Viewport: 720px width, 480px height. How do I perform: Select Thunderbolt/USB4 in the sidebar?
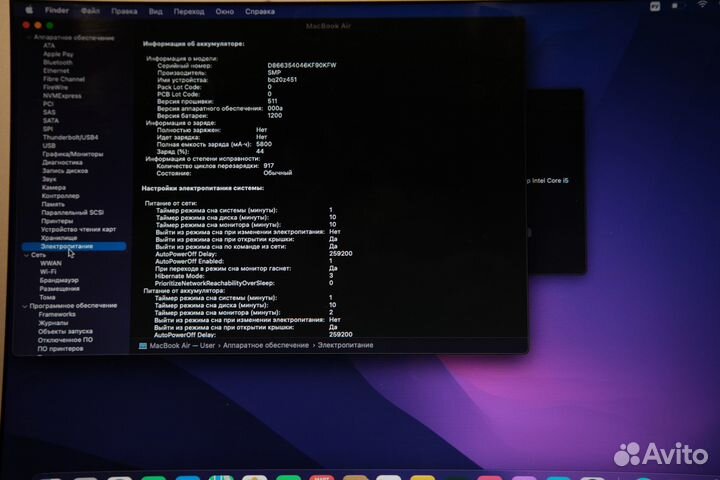(x=70, y=137)
